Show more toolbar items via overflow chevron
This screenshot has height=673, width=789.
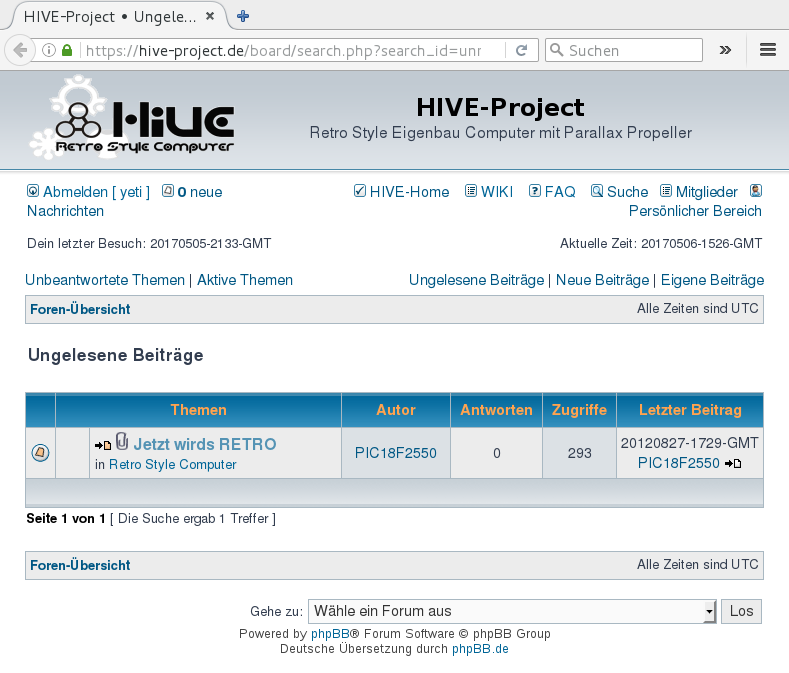(x=725, y=50)
